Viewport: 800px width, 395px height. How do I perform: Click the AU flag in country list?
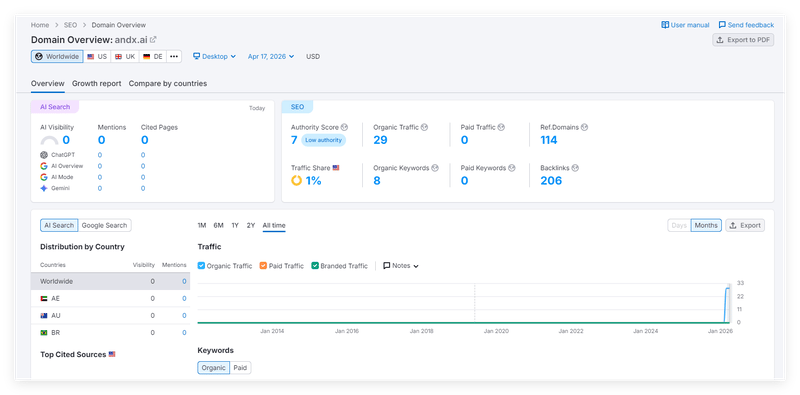44,316
